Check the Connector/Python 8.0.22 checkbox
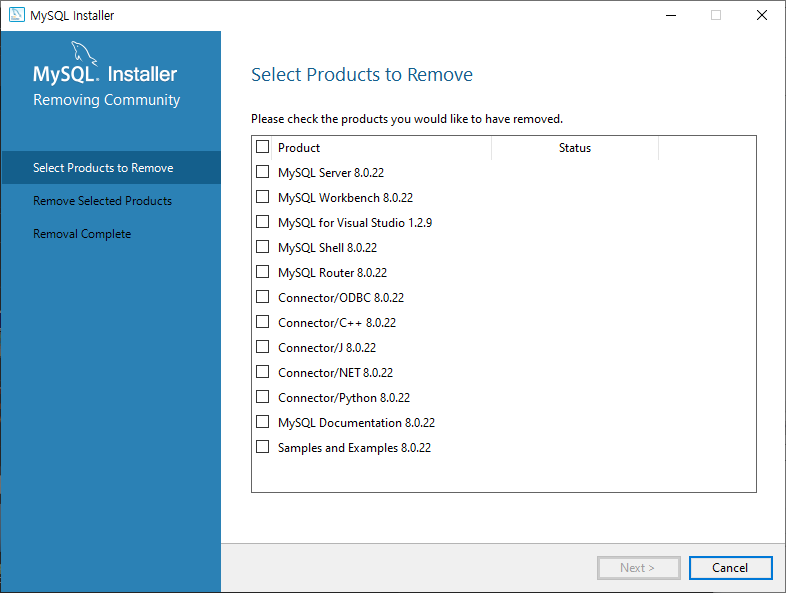Screen dimensions: 786x593 [x=262, y=397]
